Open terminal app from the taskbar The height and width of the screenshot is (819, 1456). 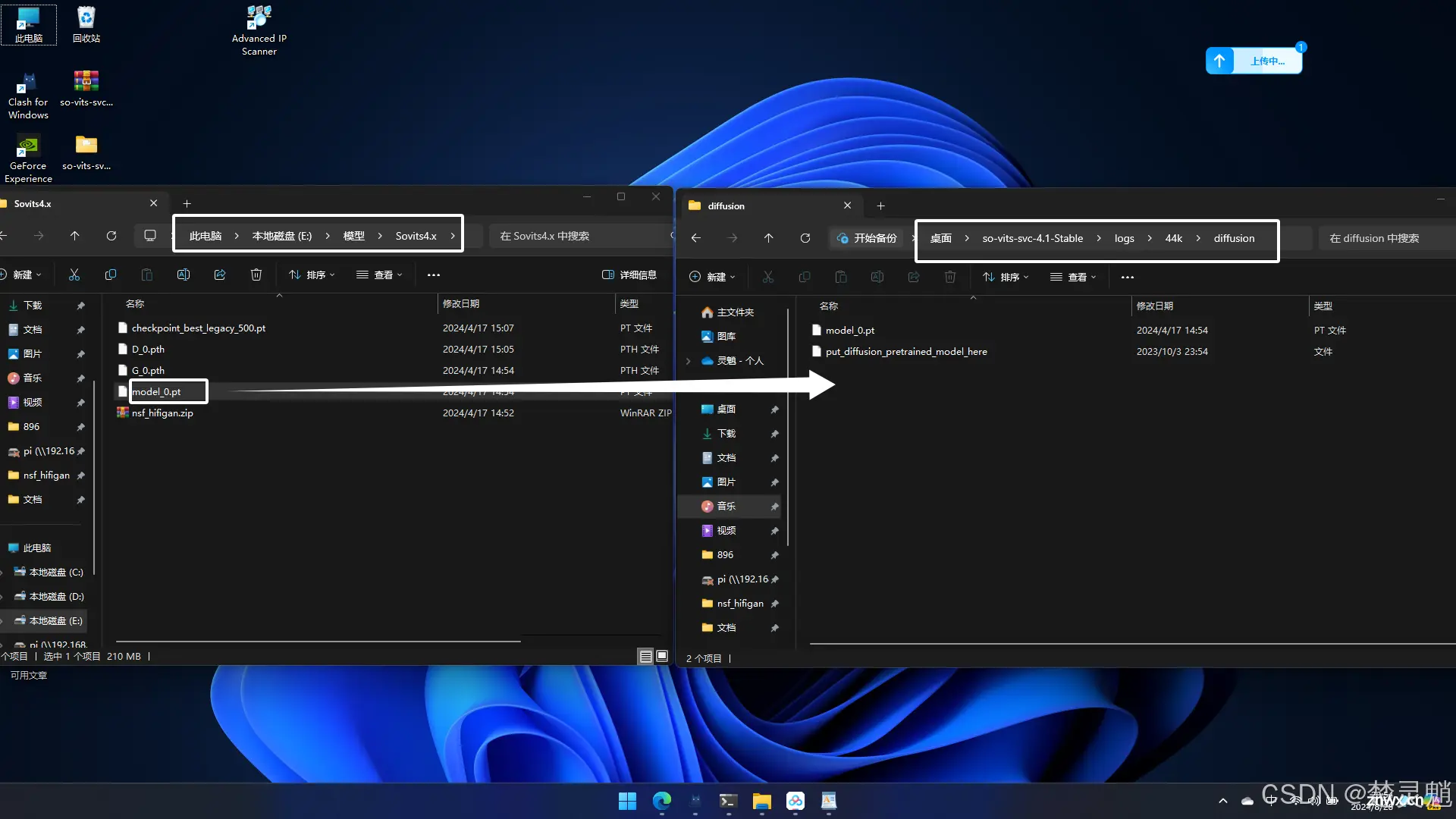tap(728, 801)
